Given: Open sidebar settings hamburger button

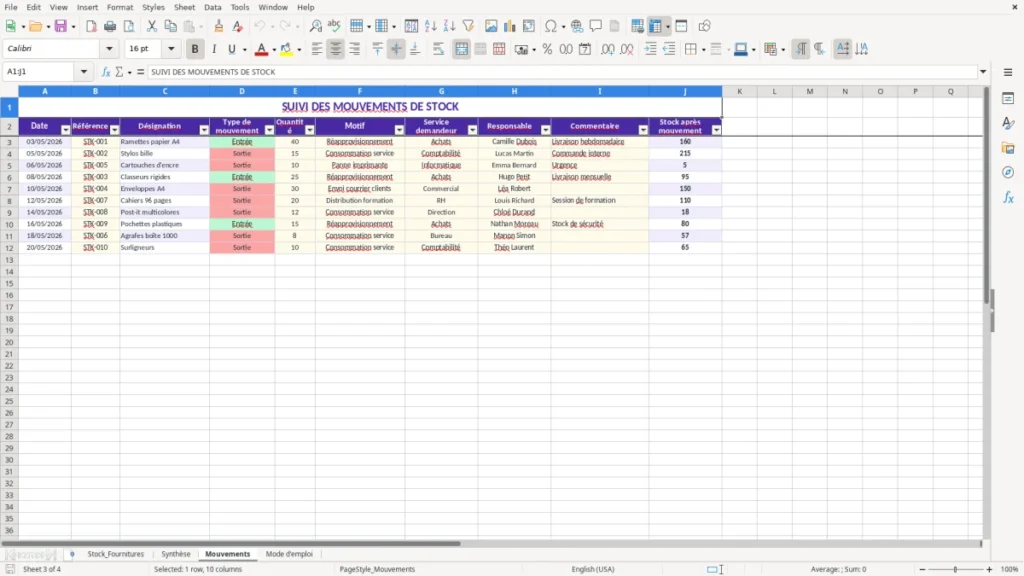Looking at the screenshot, I should pyautogui.click(x=1008, y=72).
